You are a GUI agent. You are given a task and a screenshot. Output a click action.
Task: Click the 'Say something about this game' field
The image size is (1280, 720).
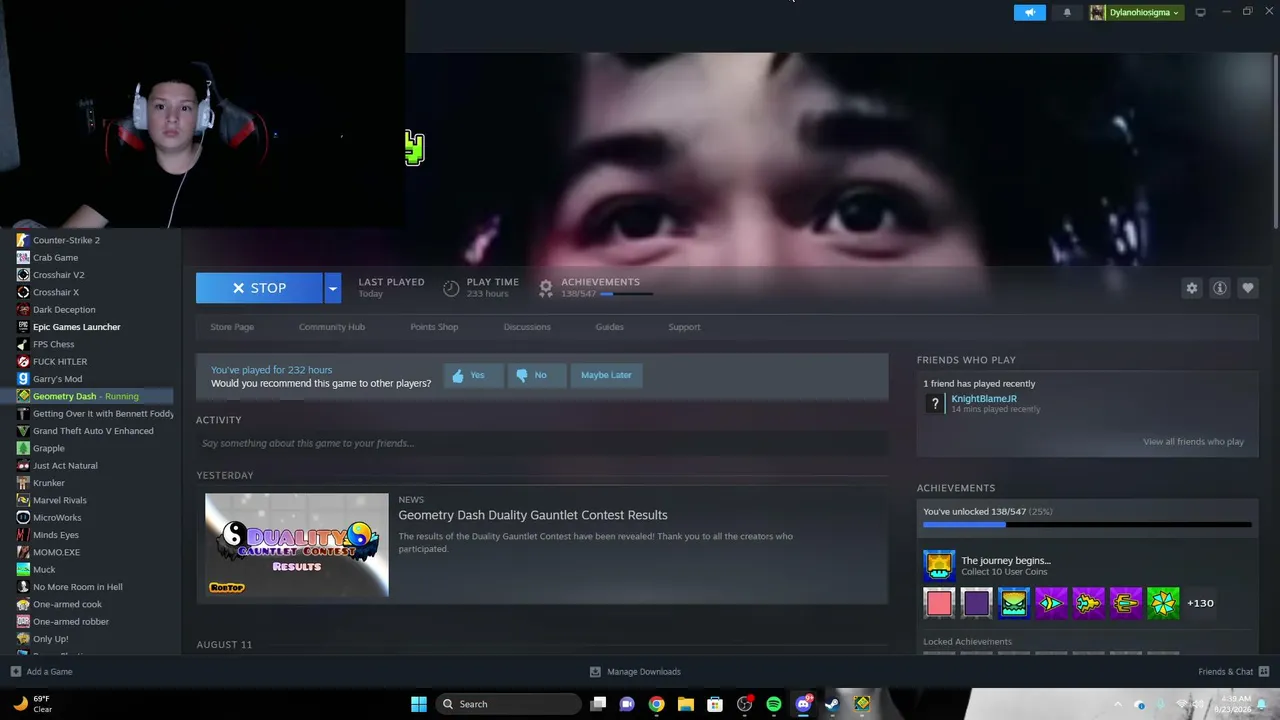pos(542,443)
